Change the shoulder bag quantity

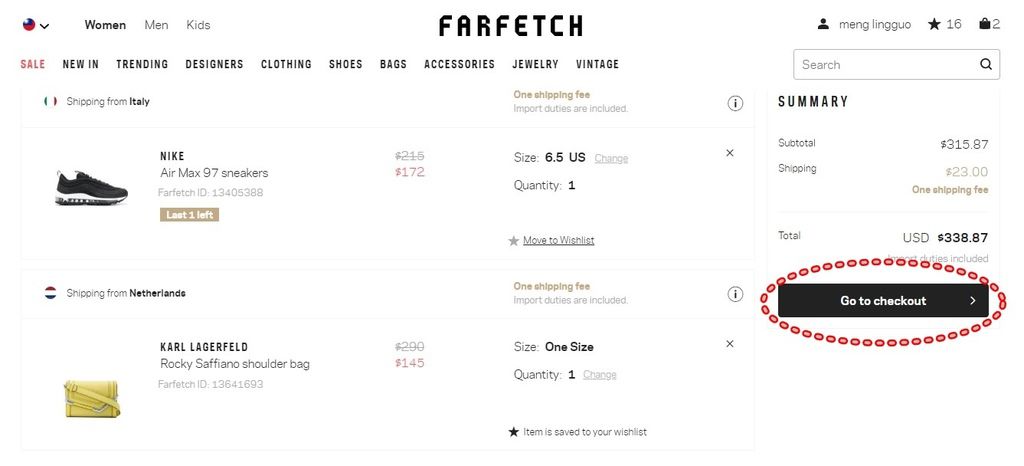(x=599, y=375)
